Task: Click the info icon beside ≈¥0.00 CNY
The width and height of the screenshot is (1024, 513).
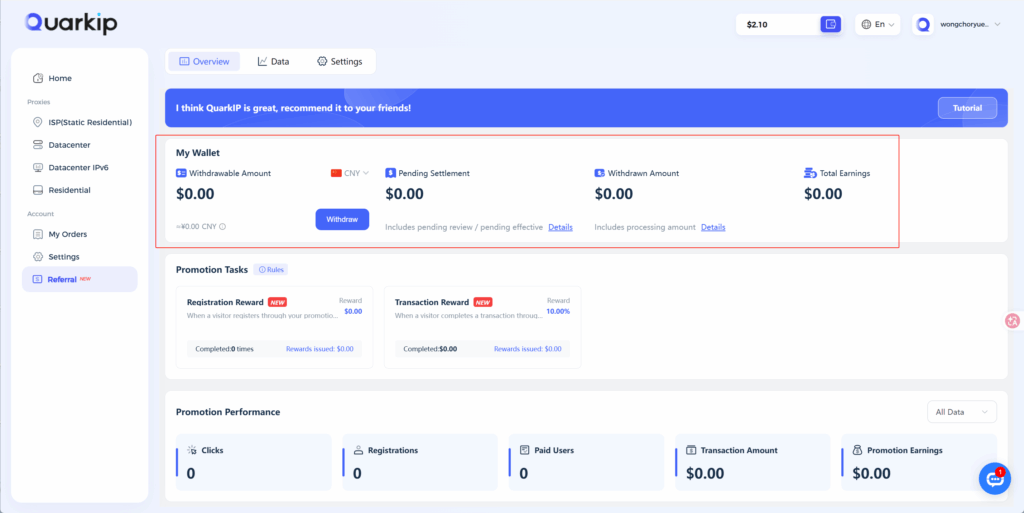Action: point(222,227)
